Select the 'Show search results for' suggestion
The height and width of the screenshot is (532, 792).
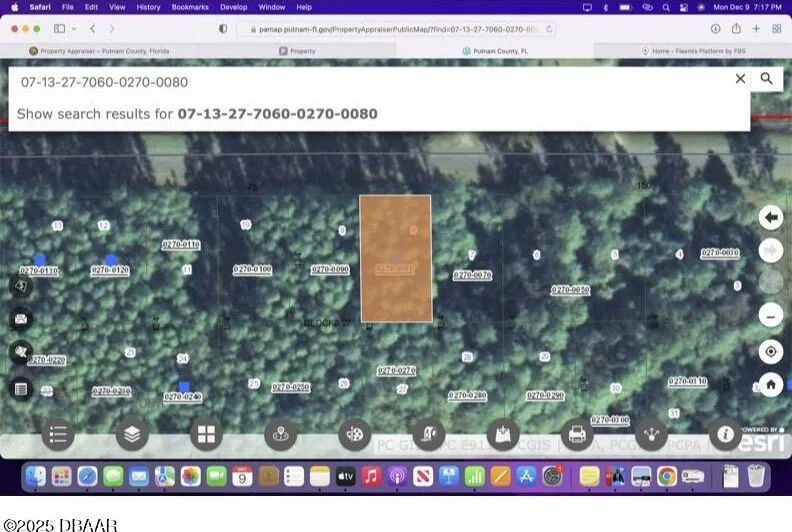click(197, 114)
